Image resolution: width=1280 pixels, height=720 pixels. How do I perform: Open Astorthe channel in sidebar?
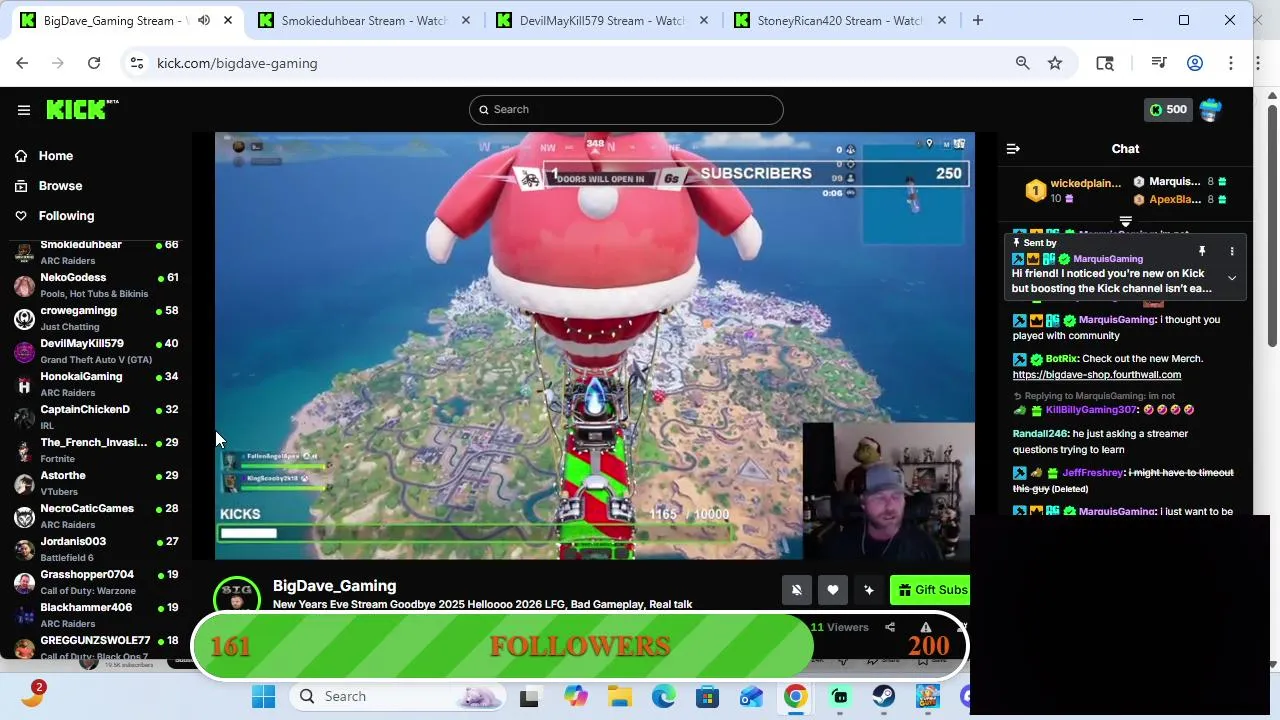click(94, 483)
